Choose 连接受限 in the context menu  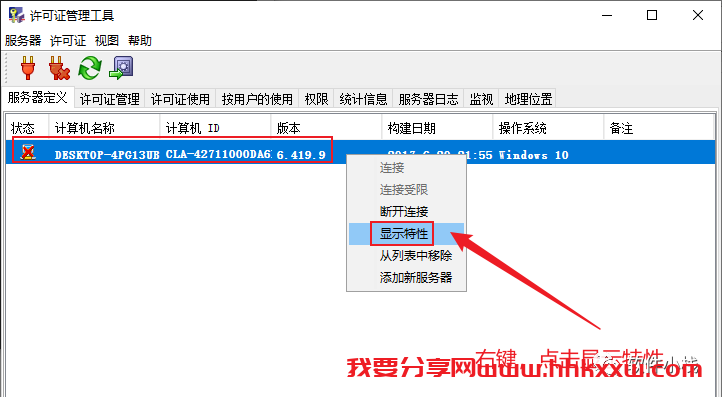(406, 189)
